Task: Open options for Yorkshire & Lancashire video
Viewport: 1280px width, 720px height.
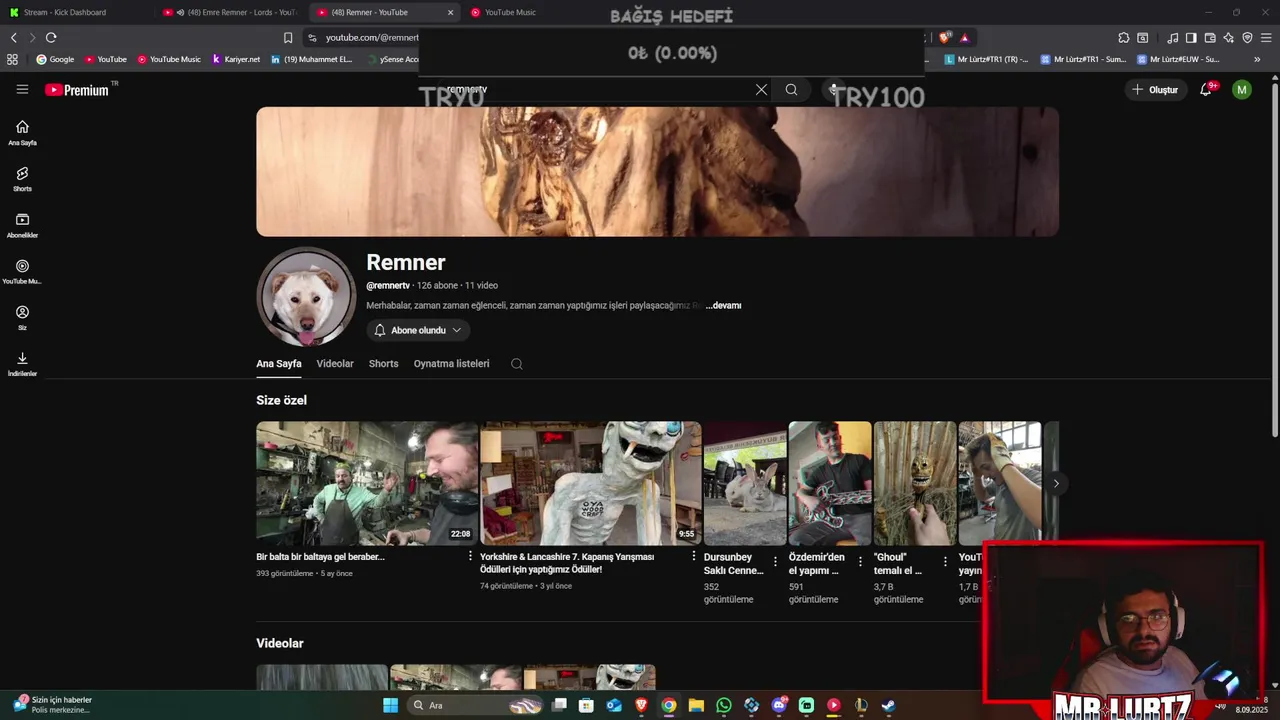Action: click(694, 557)
